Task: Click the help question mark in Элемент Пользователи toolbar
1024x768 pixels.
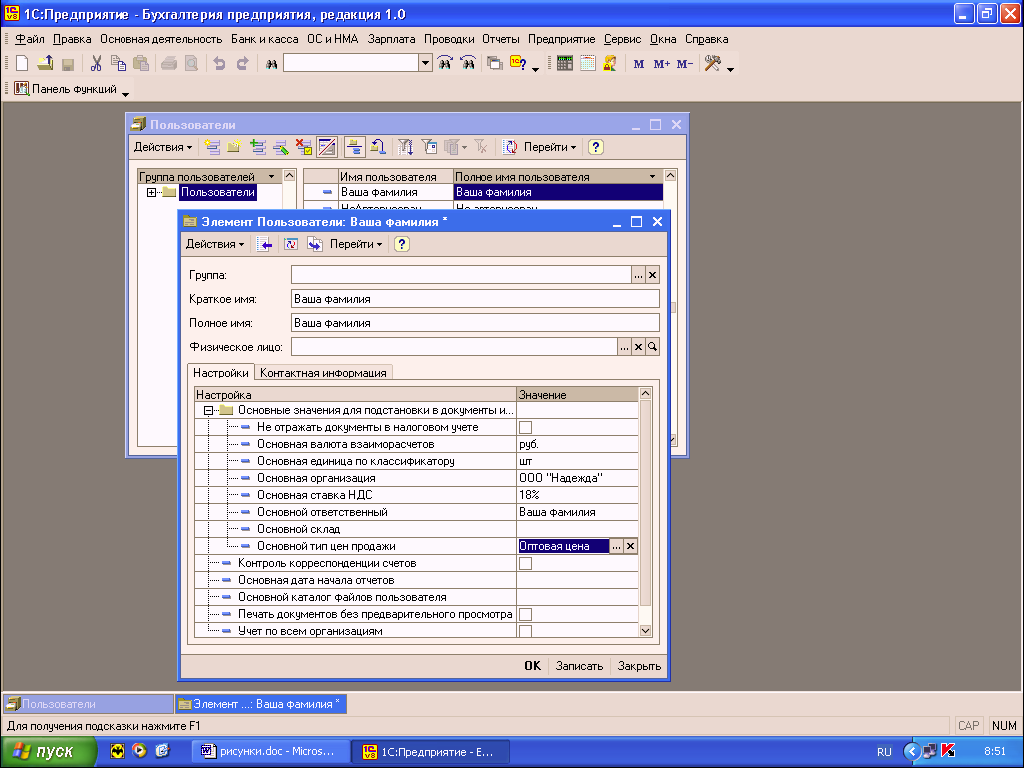Action: click(x=402, y=244)
